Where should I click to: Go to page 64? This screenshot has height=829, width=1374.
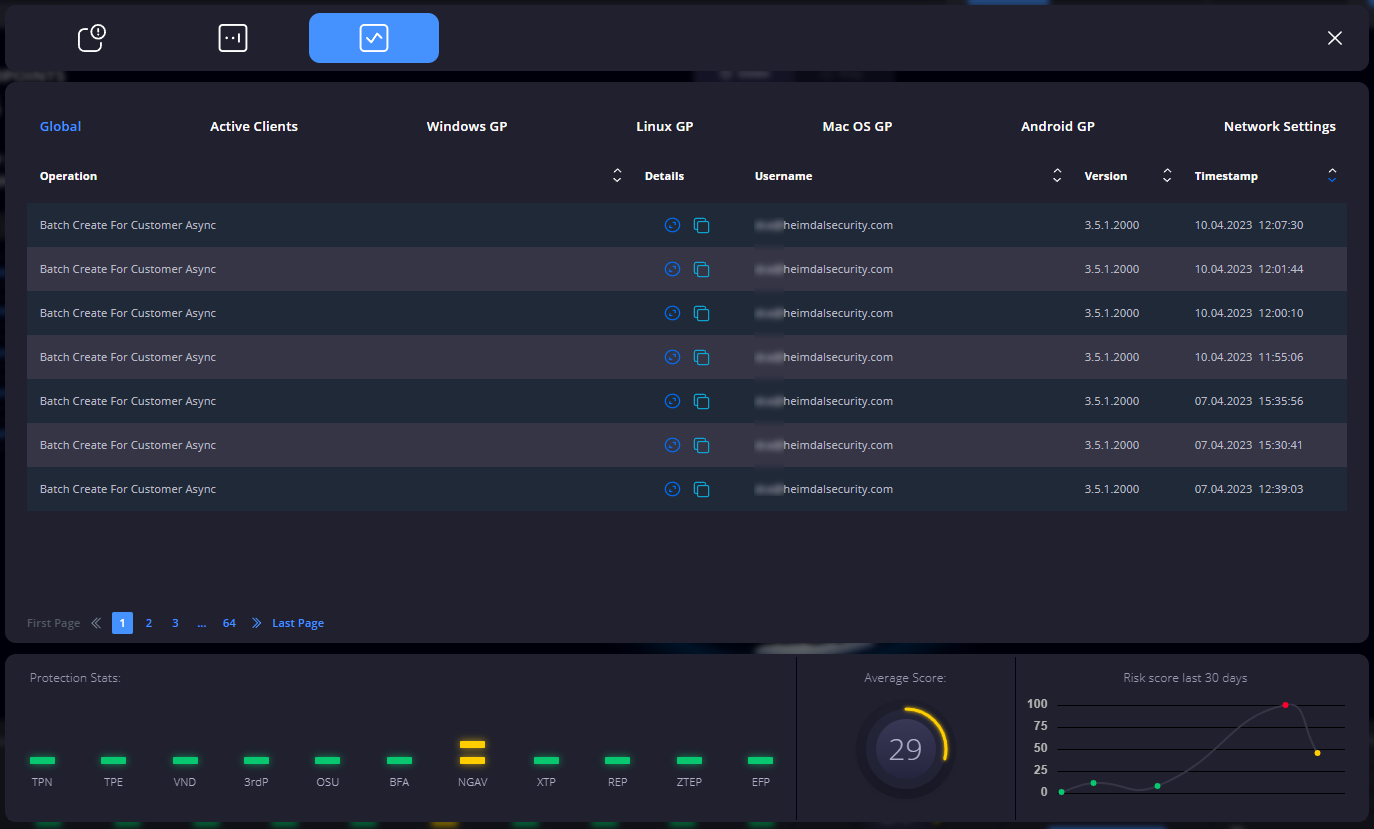click(x=229, y=623)
